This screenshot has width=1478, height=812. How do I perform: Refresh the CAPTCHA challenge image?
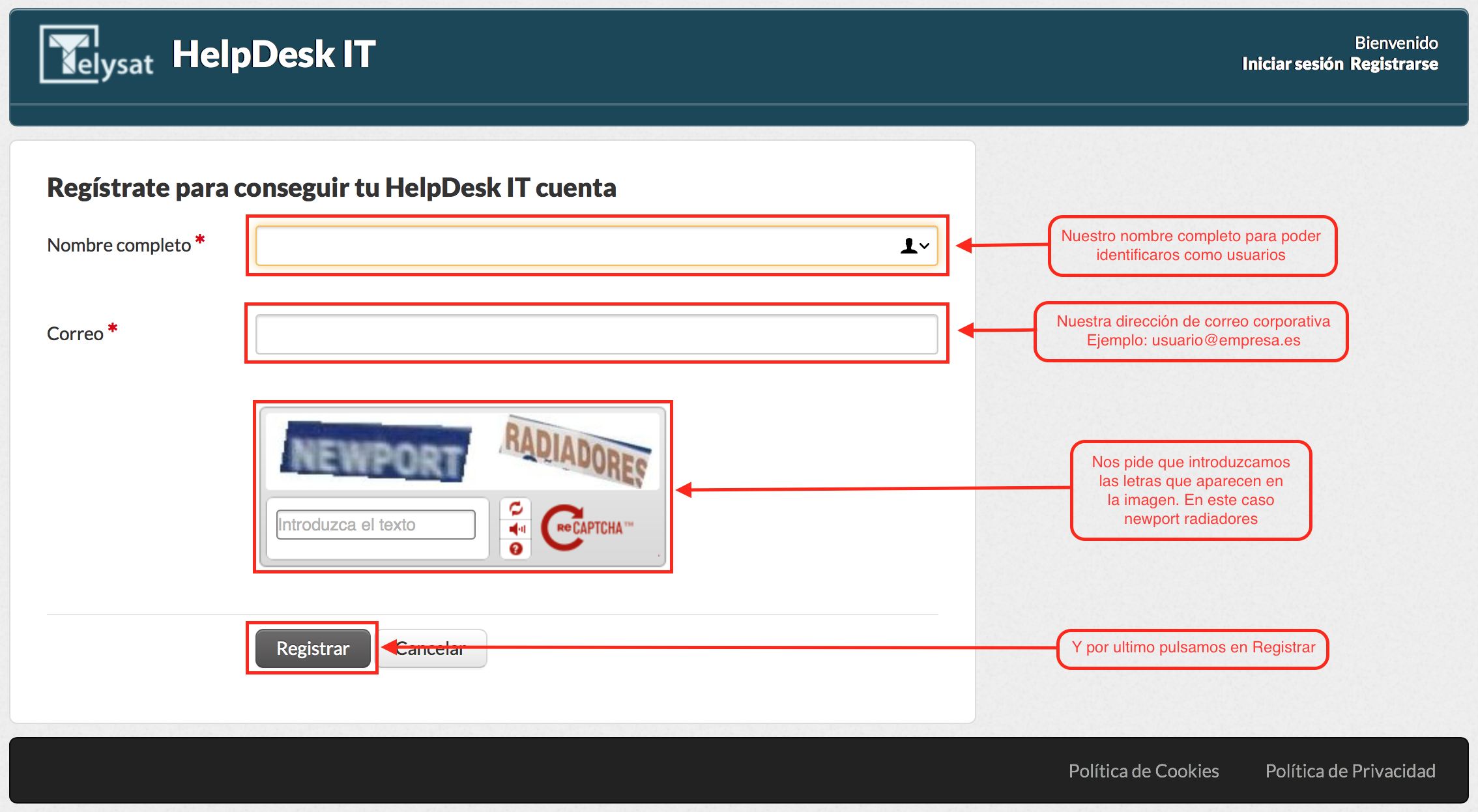coord(515,508)
